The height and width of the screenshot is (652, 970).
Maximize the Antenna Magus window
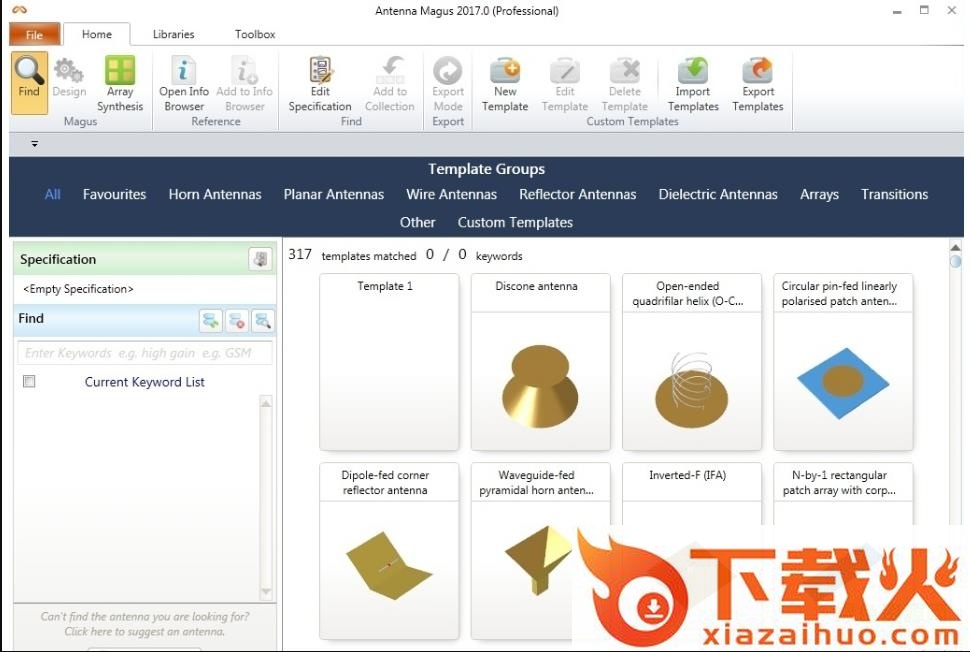924,10
